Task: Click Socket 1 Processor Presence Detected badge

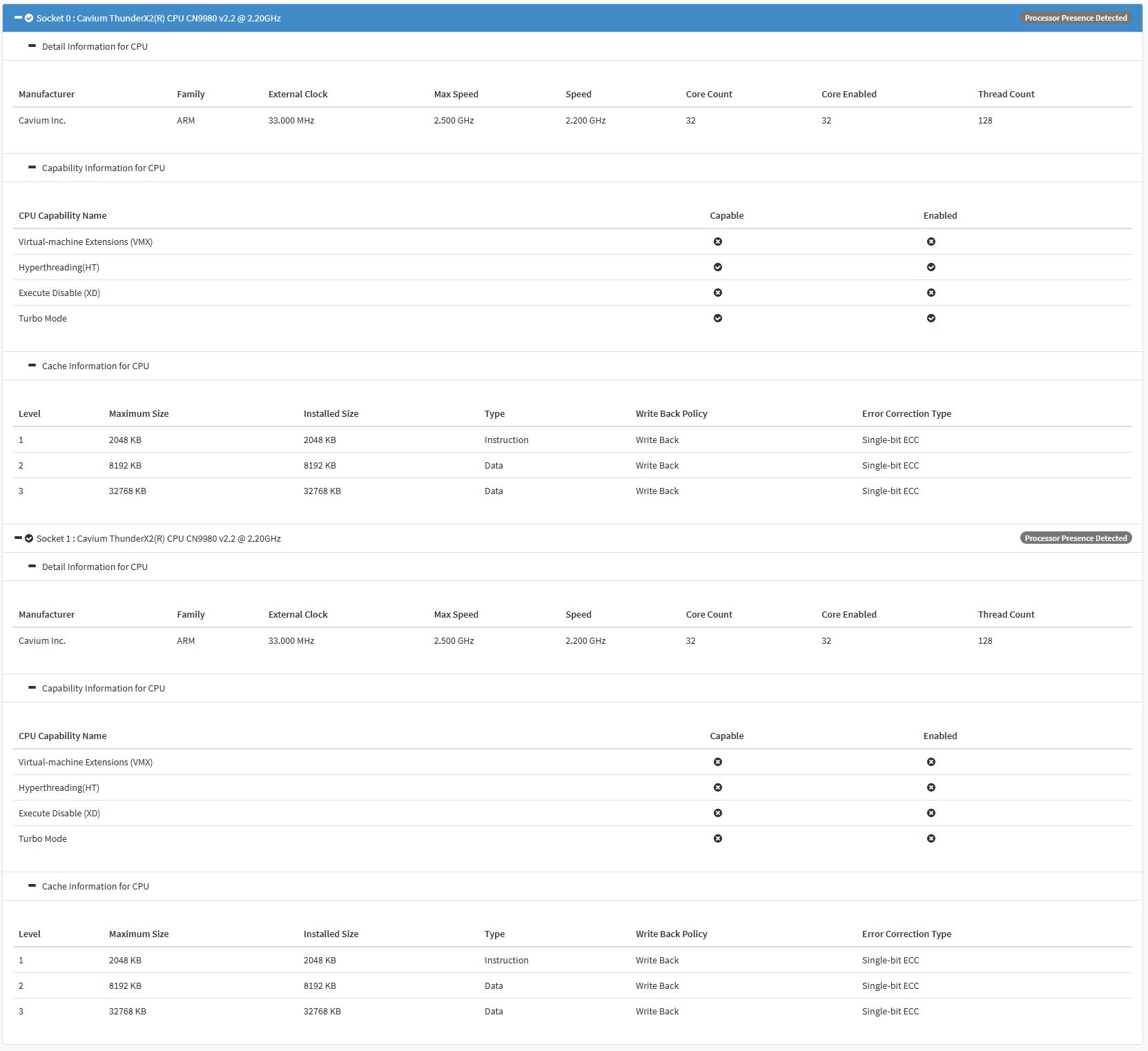Action: [1076, 538]
